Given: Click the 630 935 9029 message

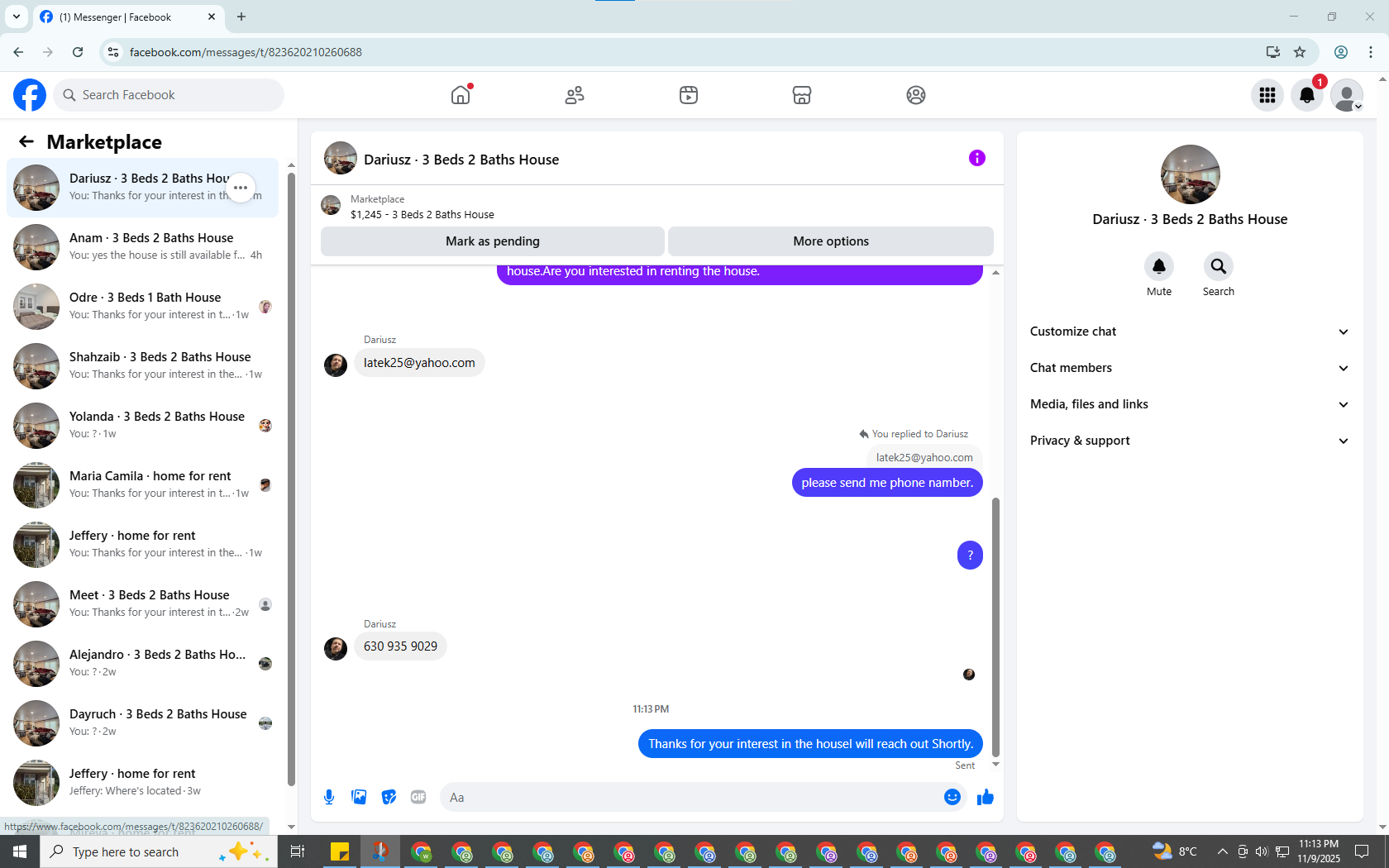Looking at the screenshot, I should tap(401, 646).
